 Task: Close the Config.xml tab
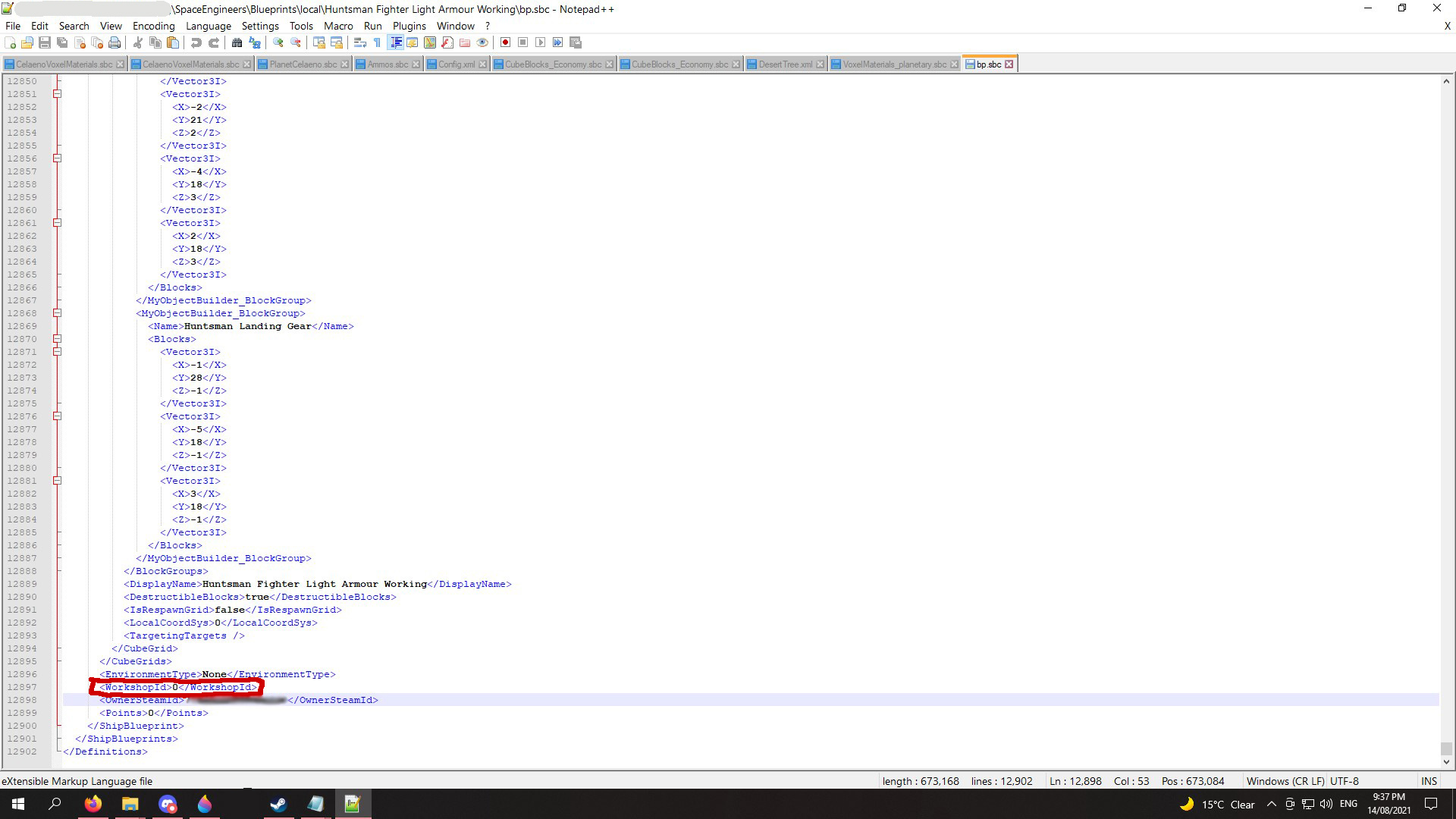pos(483,64)
